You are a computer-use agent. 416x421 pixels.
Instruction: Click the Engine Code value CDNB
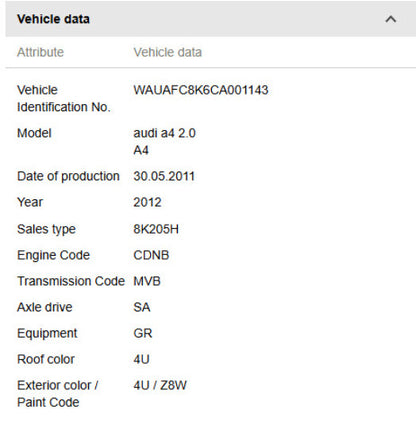click(151, 255)
